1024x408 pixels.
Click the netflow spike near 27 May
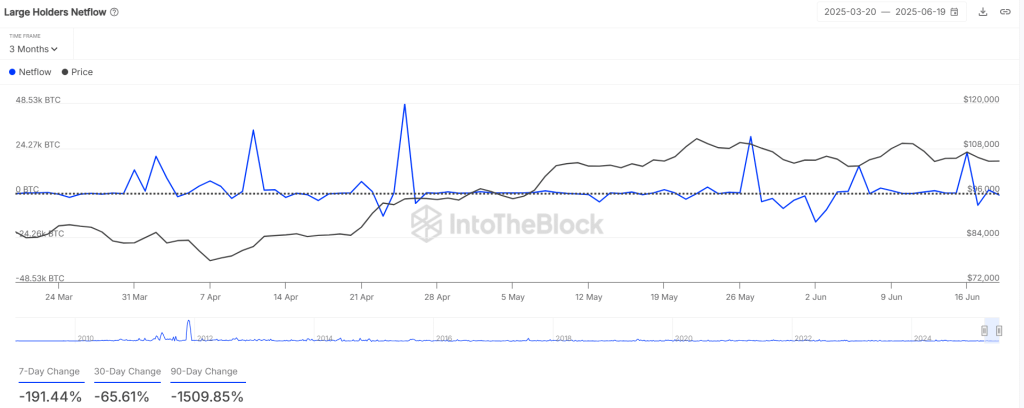(x=750, y=137)
